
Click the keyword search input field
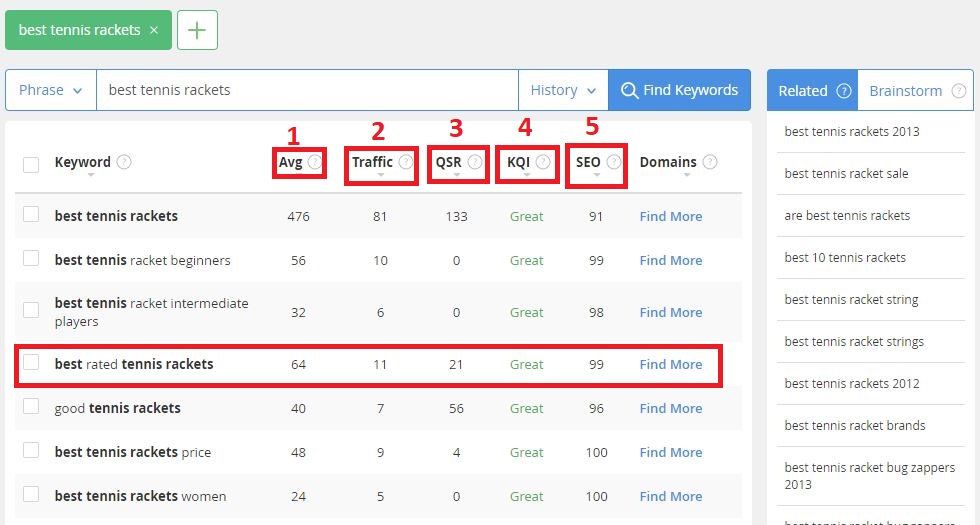[307, 90]
